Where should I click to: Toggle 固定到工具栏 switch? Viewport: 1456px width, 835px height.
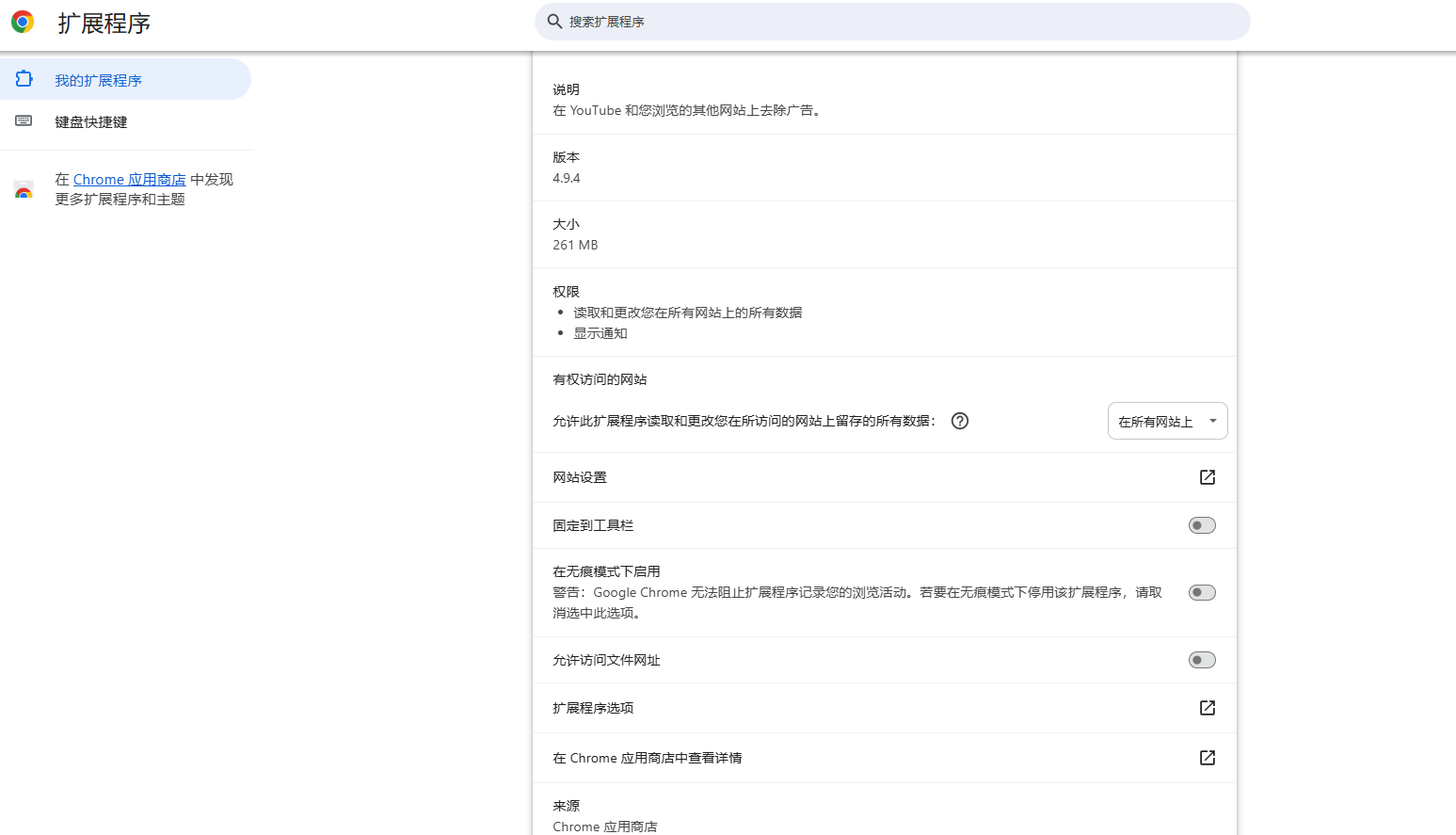pos(1202,525)
